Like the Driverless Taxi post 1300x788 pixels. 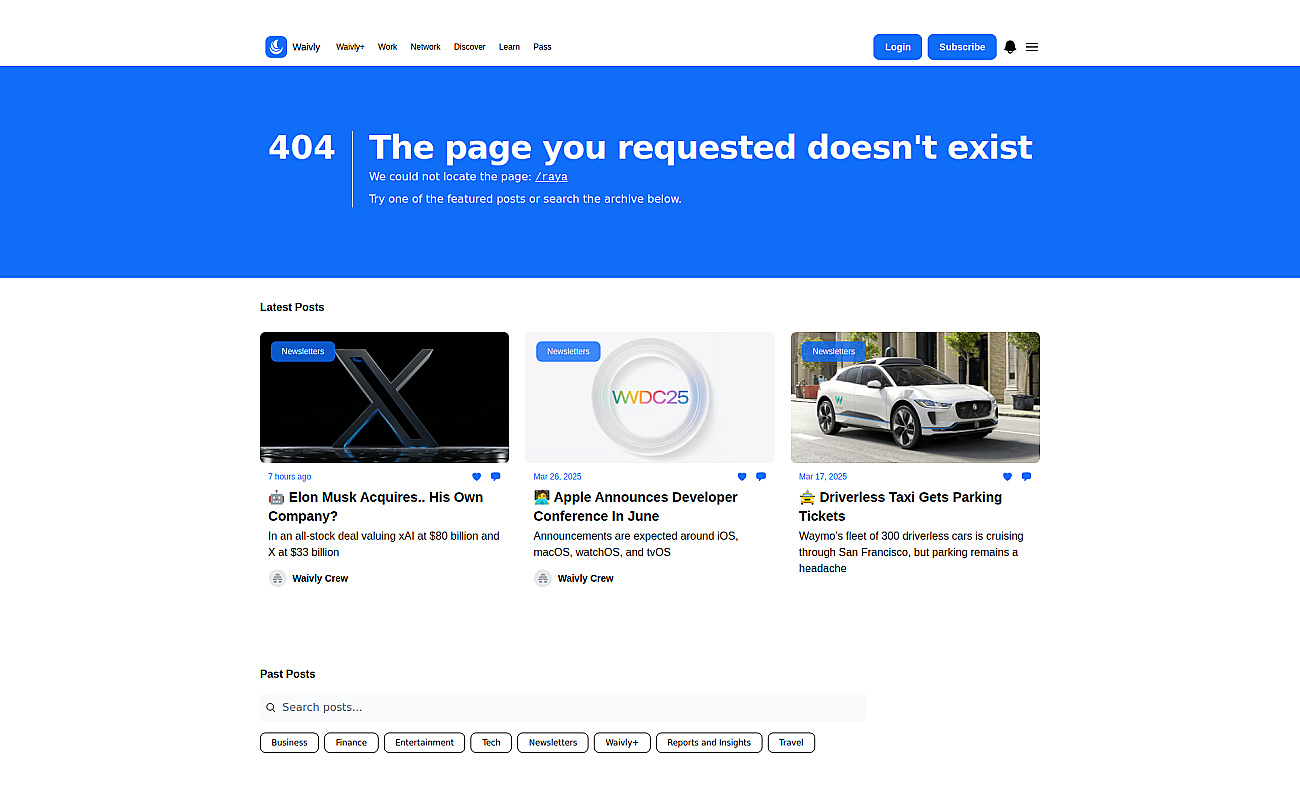point(1007,477)
